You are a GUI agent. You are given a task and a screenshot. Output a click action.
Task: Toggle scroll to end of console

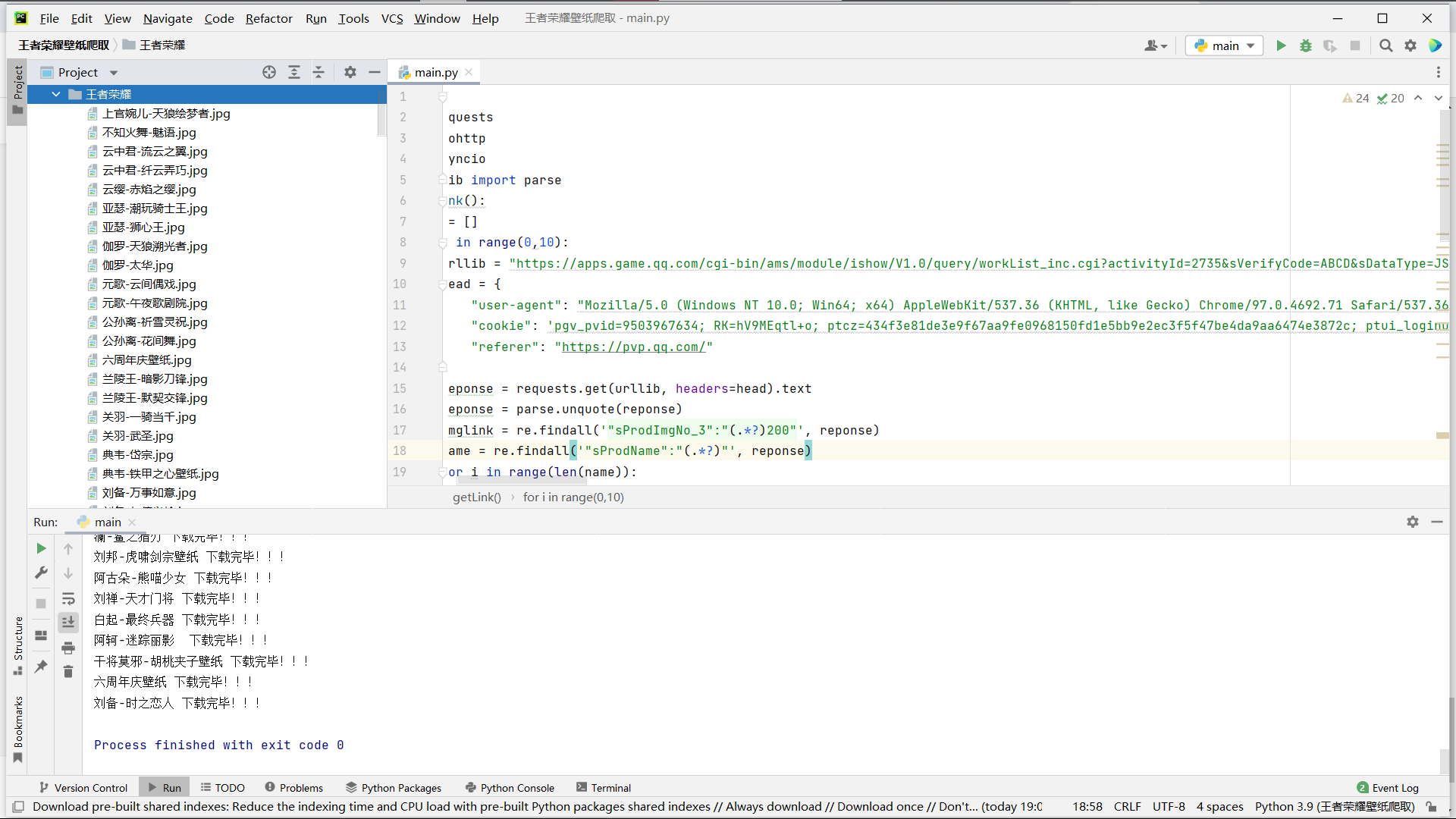point(68,622)
